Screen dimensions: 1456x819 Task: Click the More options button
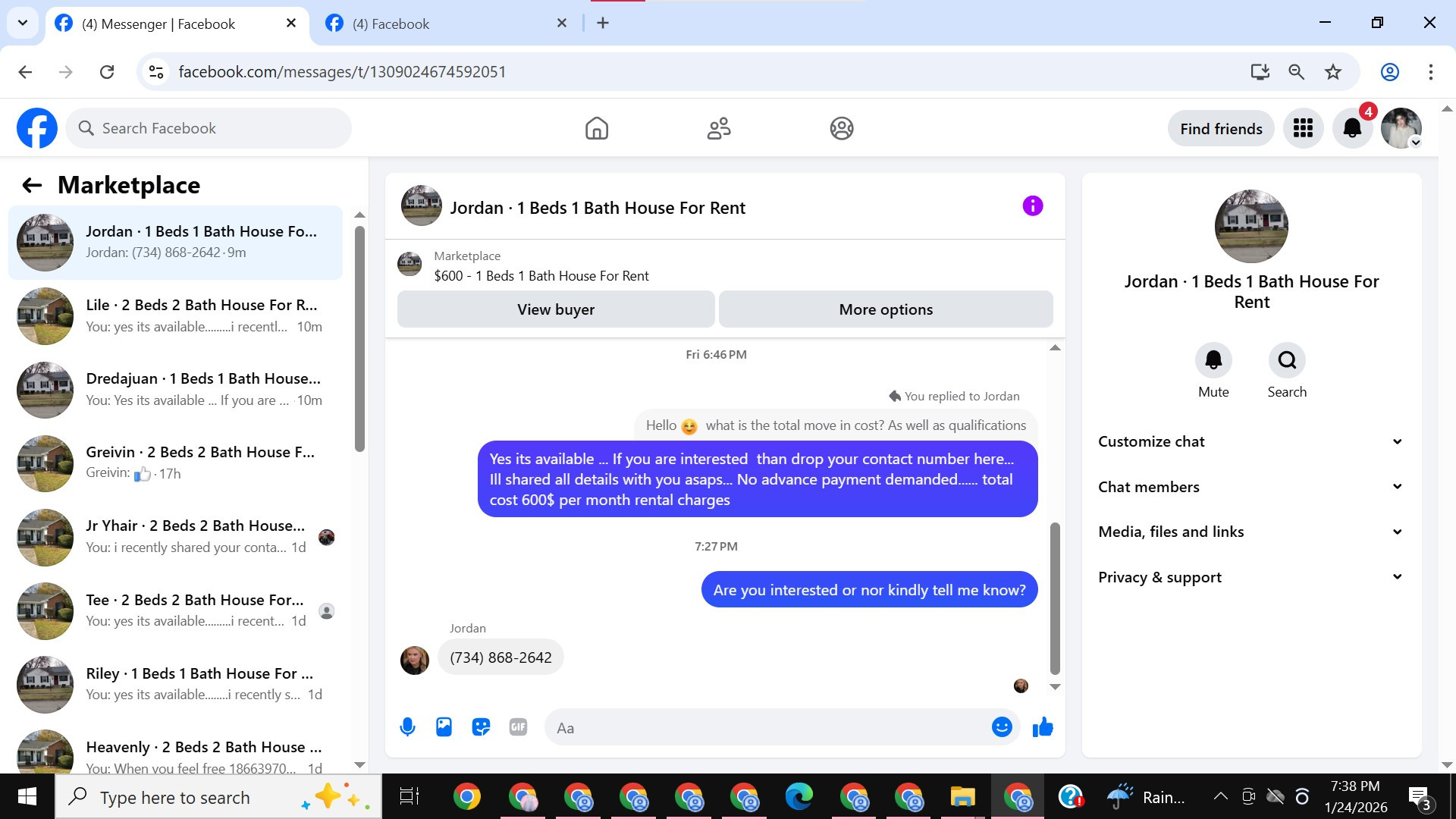tap(886, 309)
